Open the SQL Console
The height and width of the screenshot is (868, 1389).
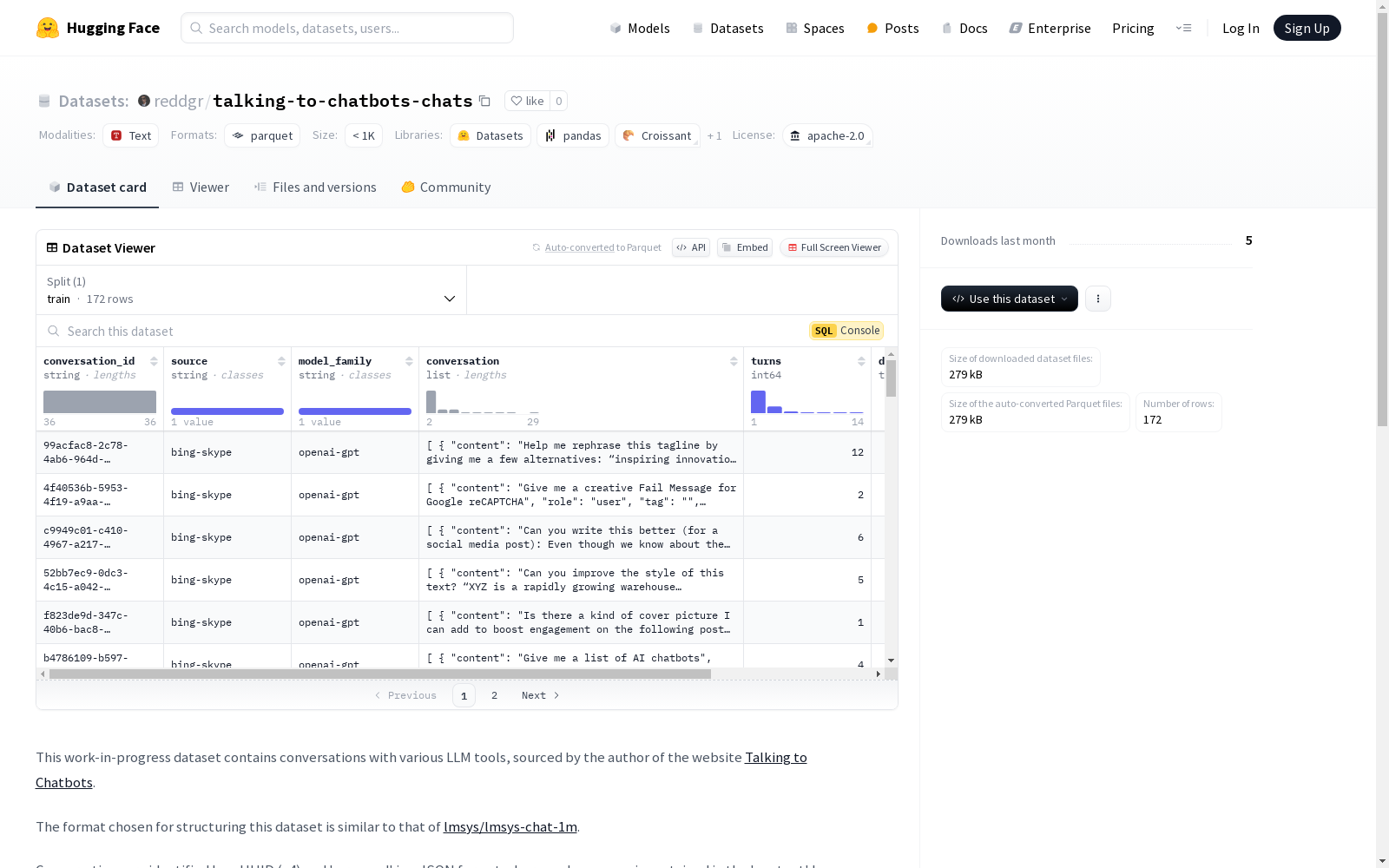(846, 331)
